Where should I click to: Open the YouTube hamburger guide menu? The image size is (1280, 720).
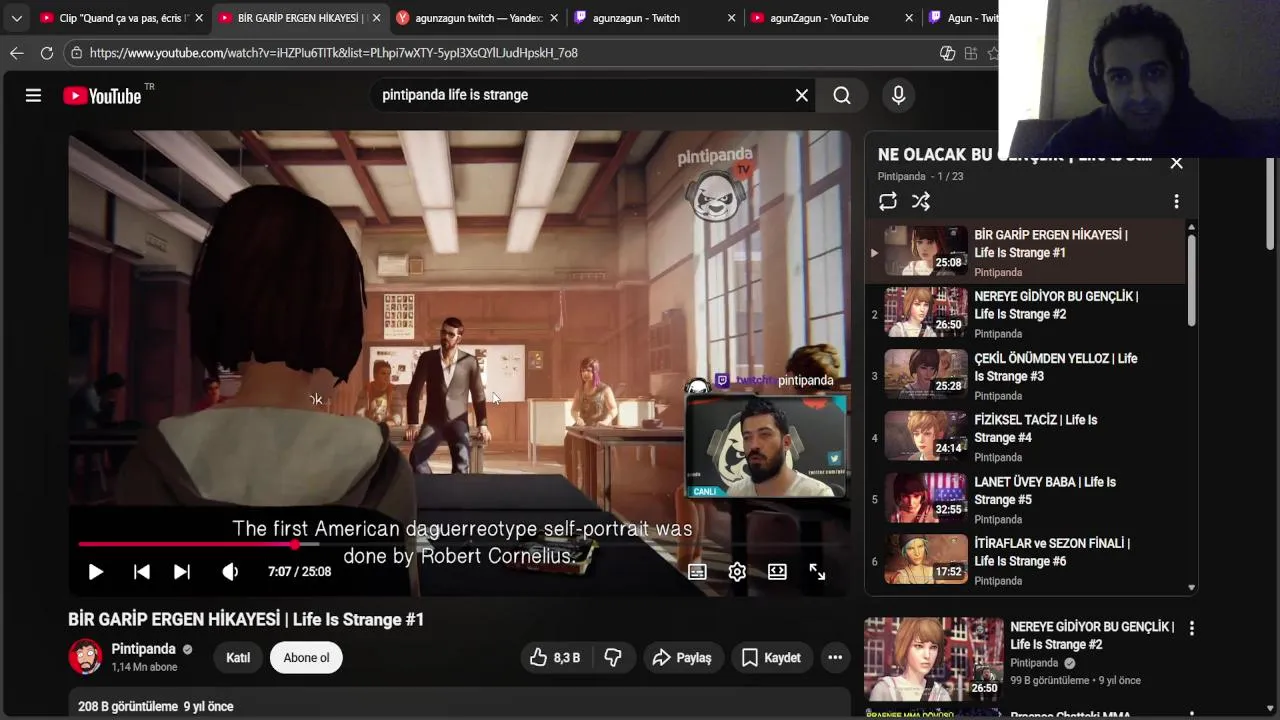pos(33,95)
